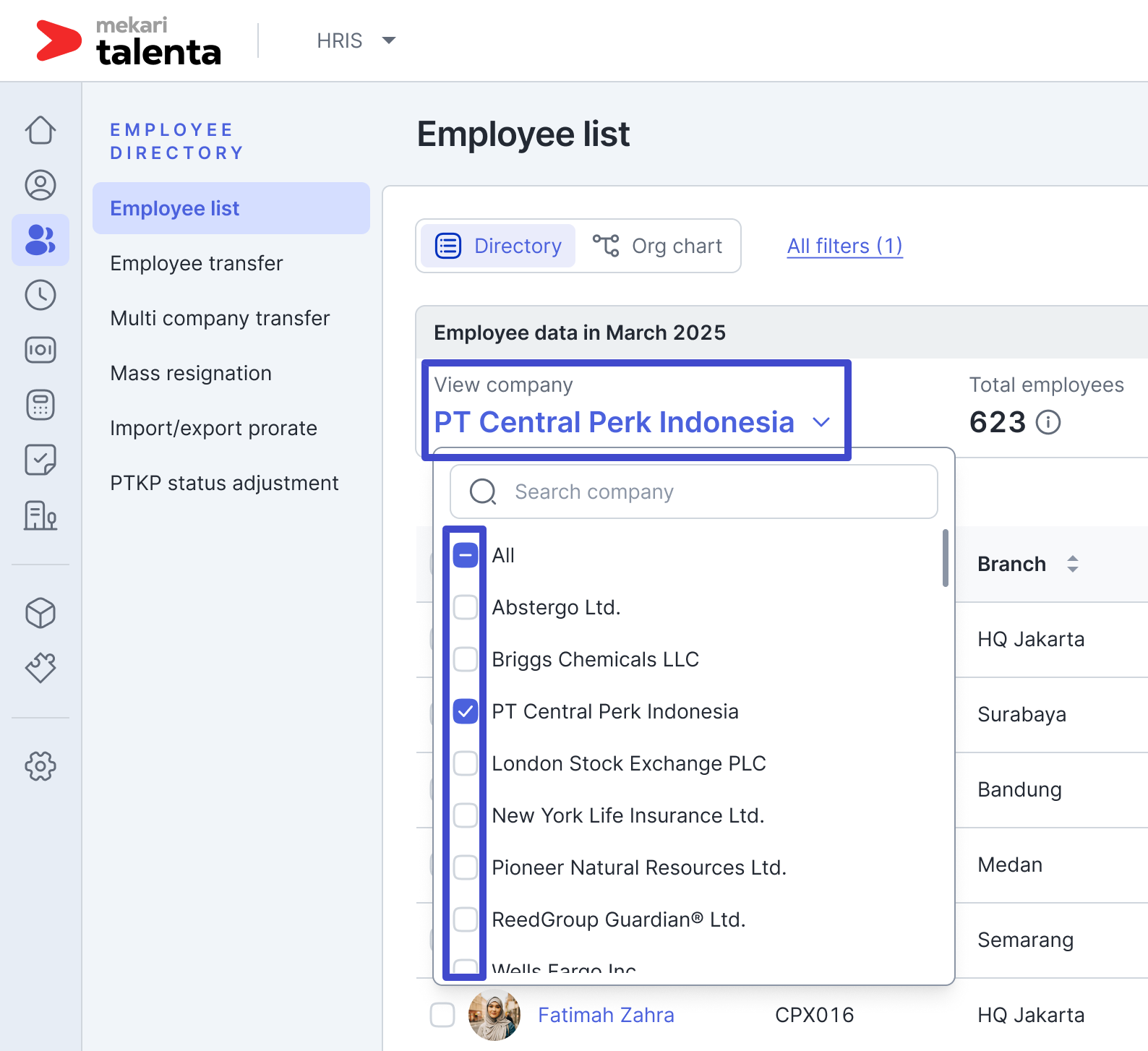
Task: Select ReedGroup Guardian Ltd. name
Action: (619, 919)
